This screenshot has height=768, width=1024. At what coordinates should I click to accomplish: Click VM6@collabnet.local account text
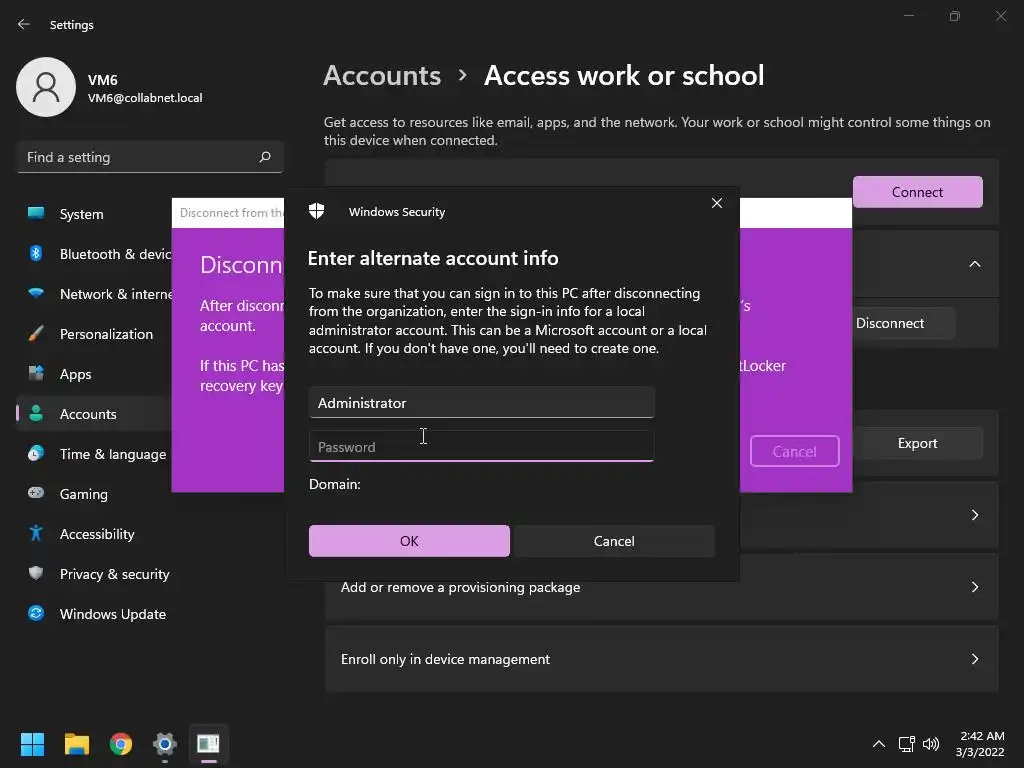tap(145, 98)
